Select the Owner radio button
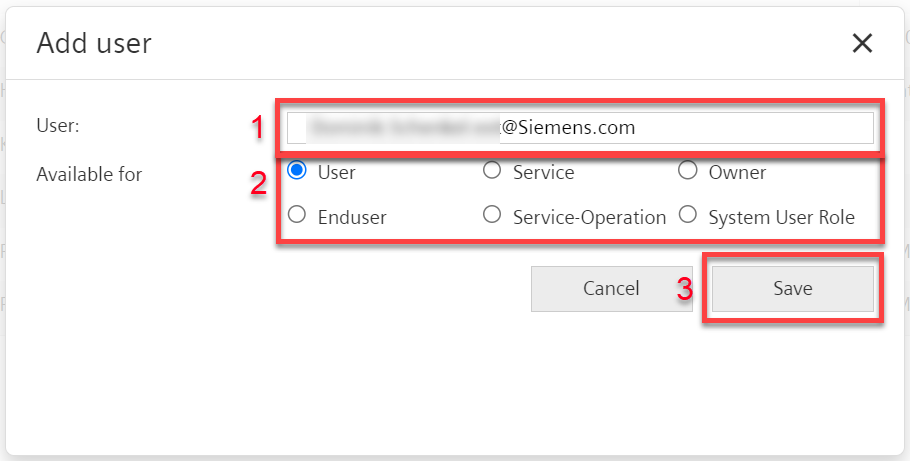910x461 pixels. [x=688, y=171]
